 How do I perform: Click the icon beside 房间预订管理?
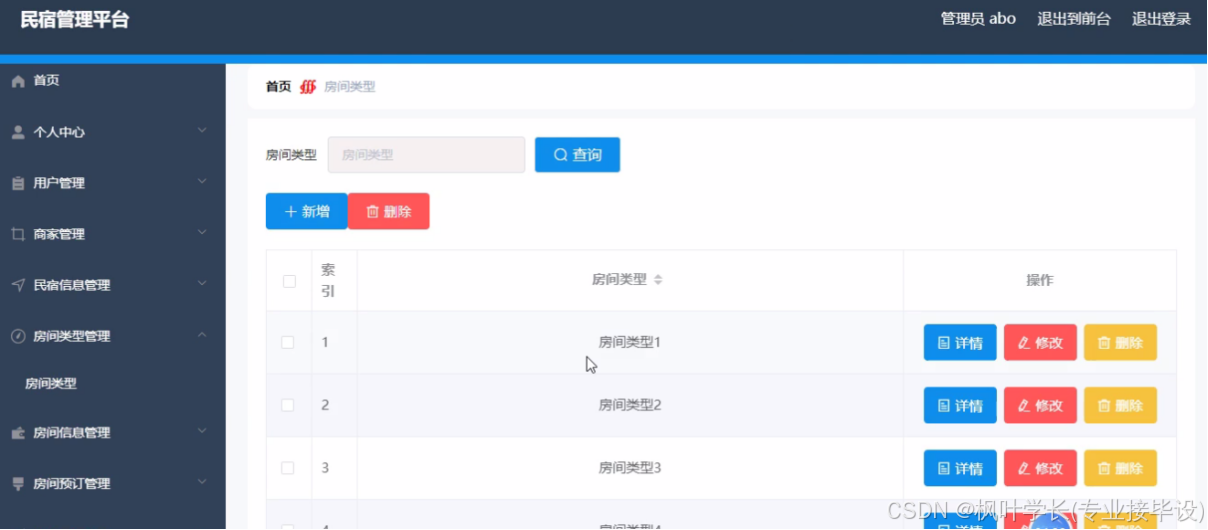18,484
